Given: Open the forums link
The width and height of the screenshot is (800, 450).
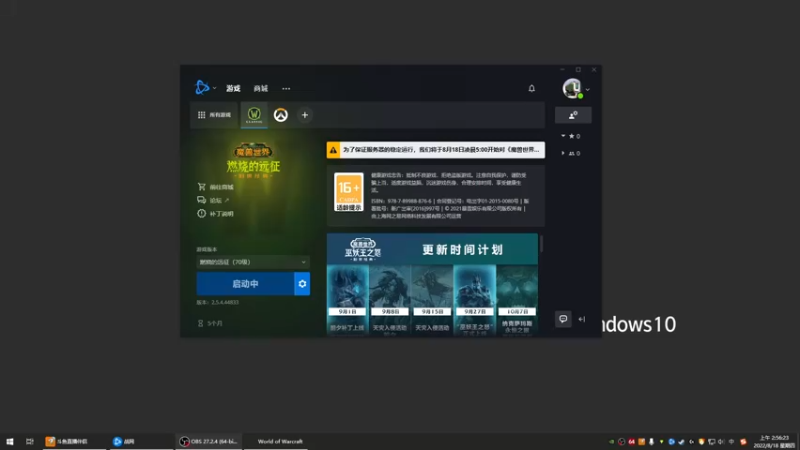Looking at the screenshot, I should click(x=213, y=200).
